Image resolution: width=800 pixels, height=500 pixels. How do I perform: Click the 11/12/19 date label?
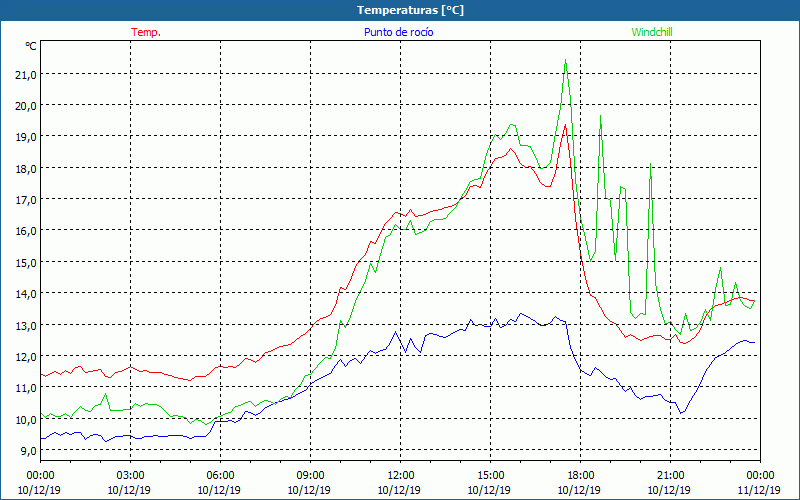click(760, 490)
